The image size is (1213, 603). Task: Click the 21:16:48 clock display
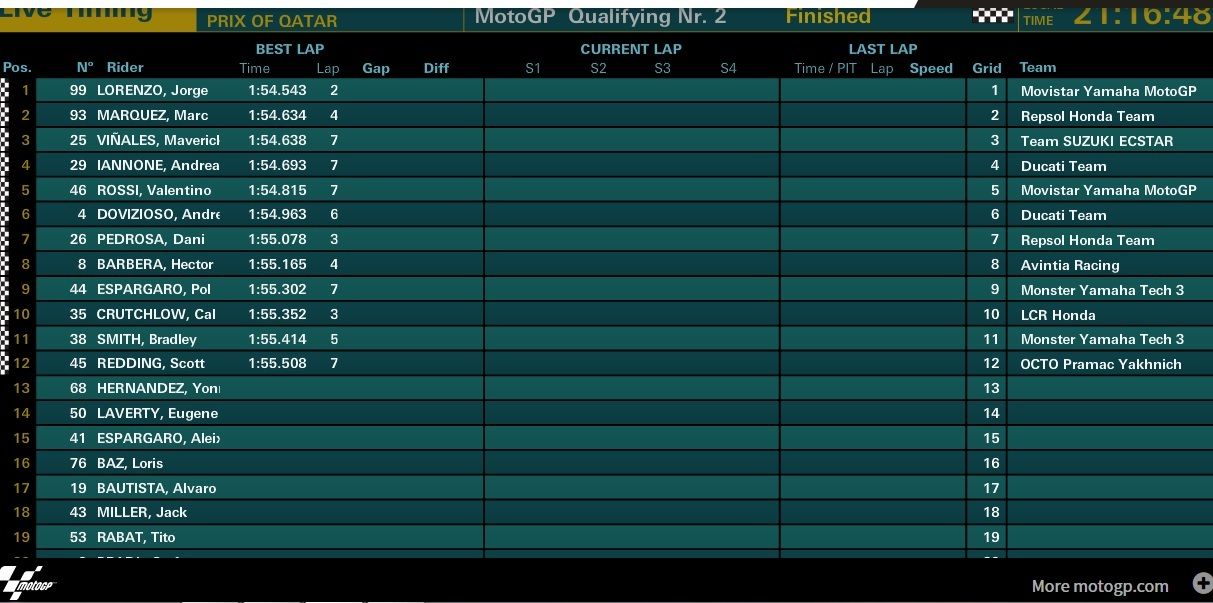point(1143,14)
